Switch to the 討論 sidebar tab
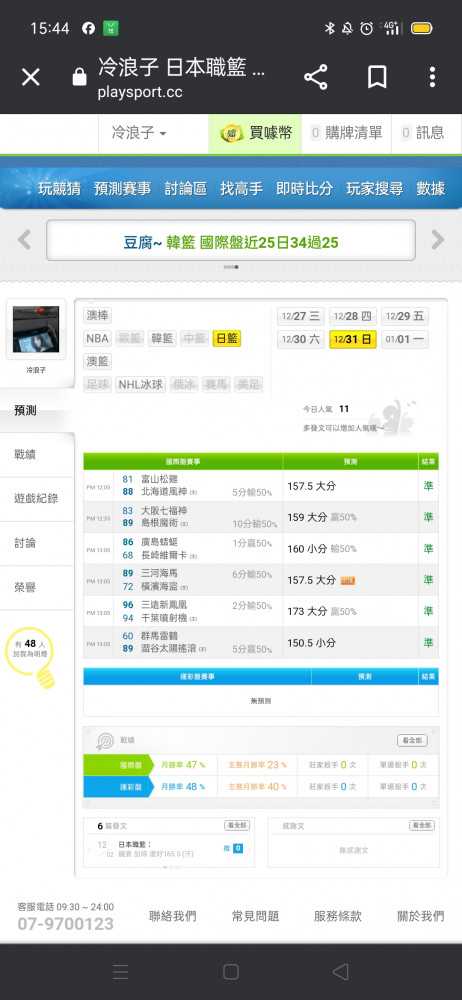The image size is (462, 1000). (x=36, y=543)
